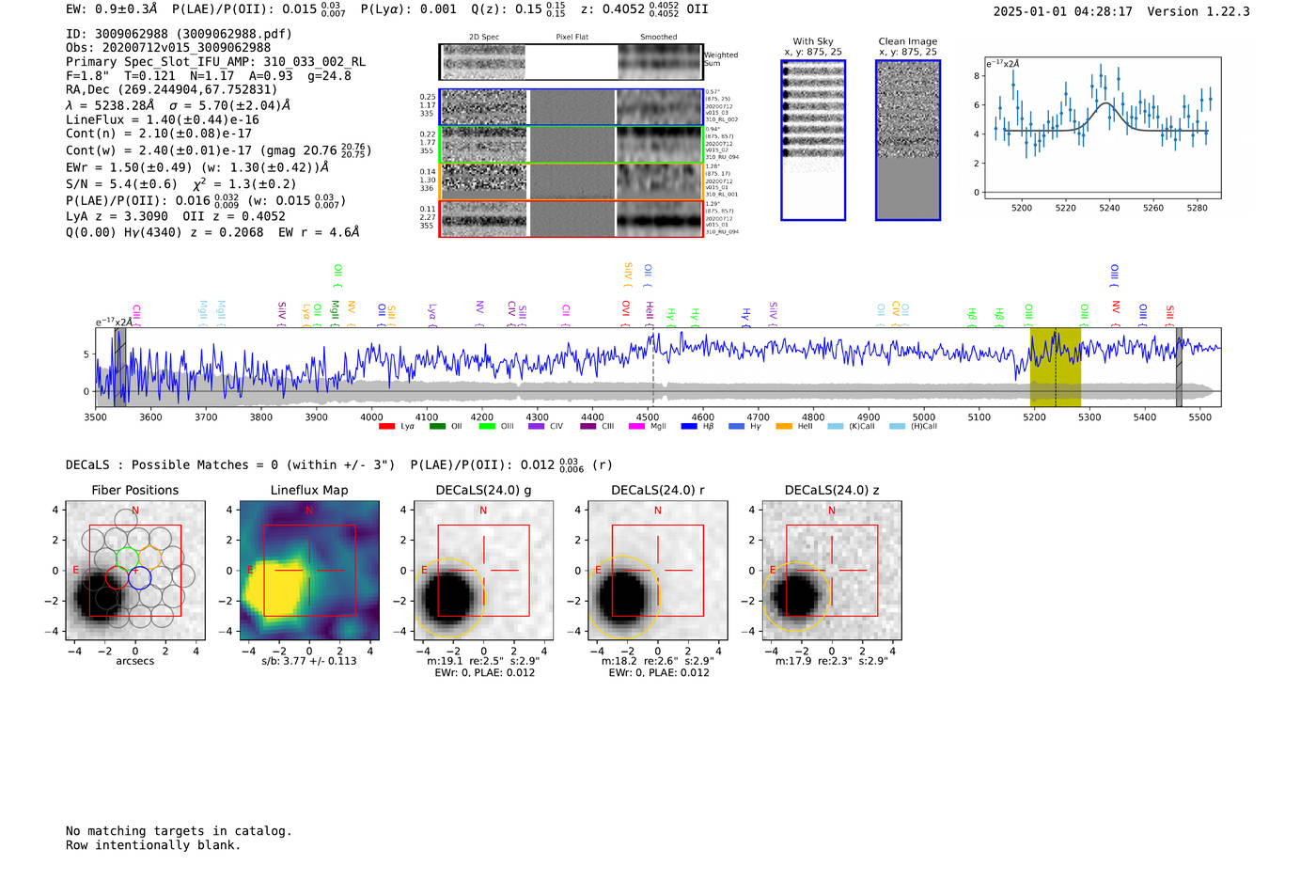Open the Gaussian line fit plot
The height and width of the screenshot is (896, 1316).
(x=1102, y=128)
